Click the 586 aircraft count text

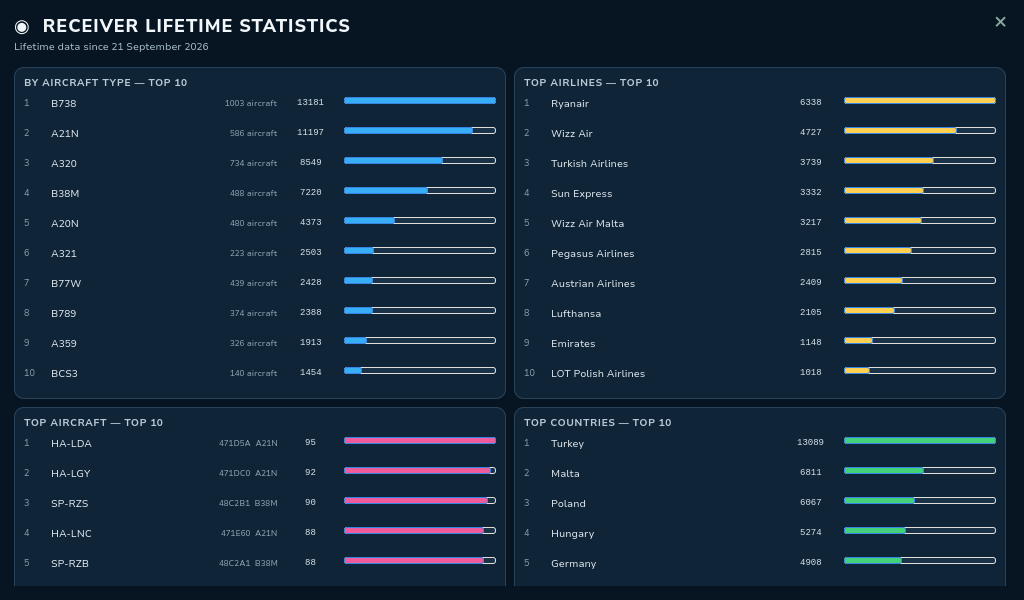point(253,133)
